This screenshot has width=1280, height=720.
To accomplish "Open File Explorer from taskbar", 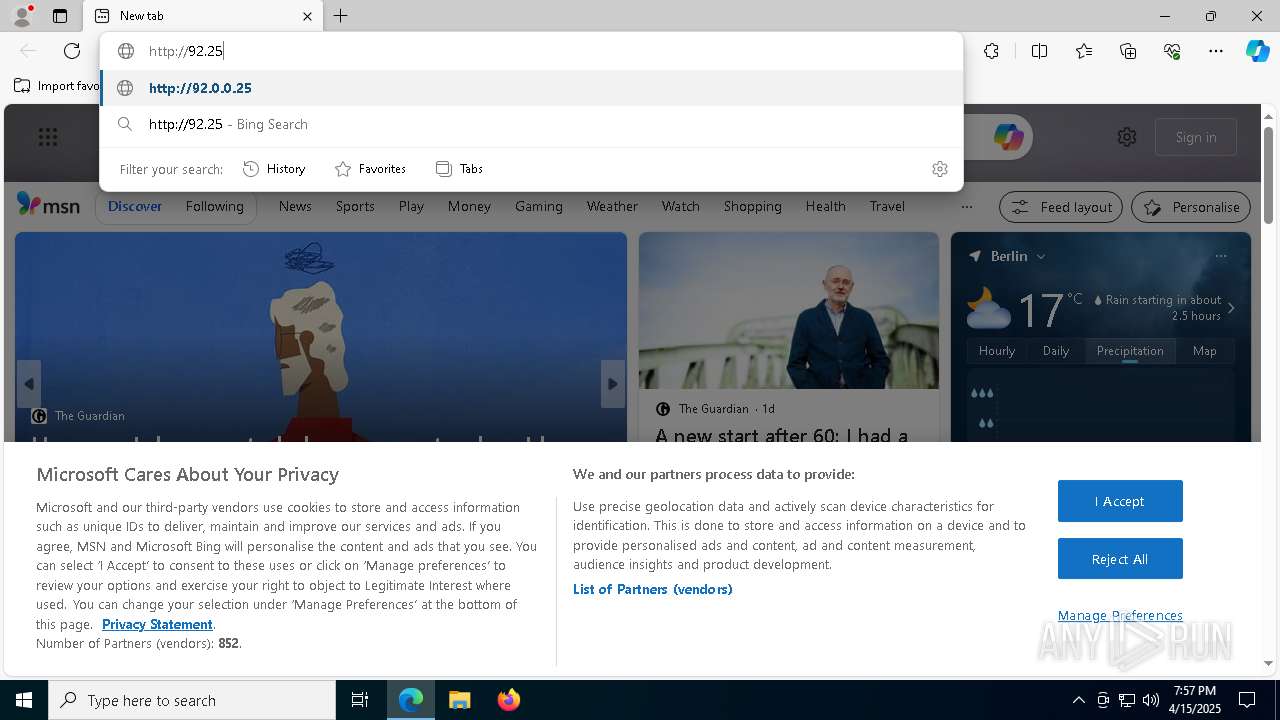I will click(459, 700).
